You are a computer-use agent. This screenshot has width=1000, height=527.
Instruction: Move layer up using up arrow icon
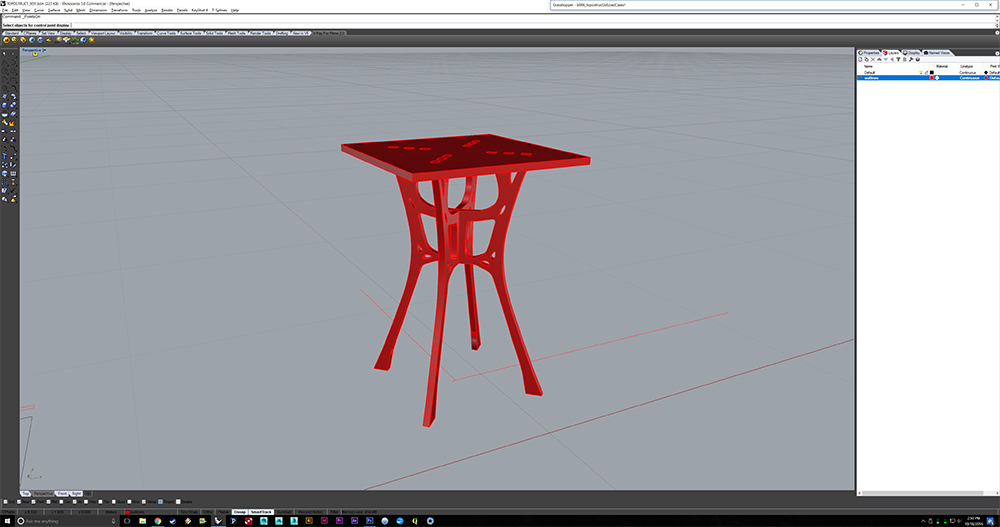click(x=879, y=59)
